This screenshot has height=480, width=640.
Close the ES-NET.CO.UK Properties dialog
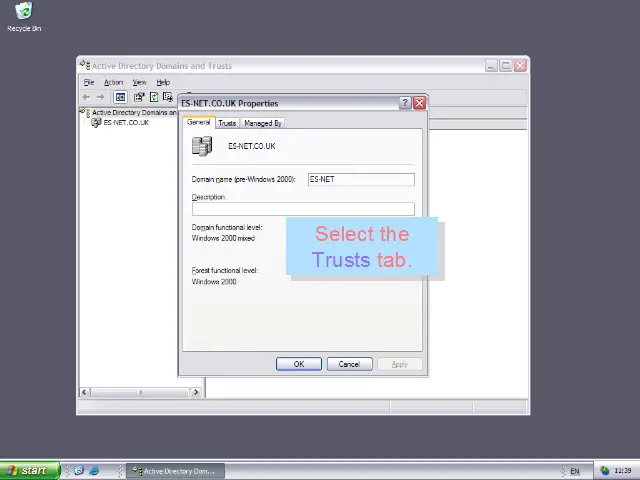click(420, 103)
